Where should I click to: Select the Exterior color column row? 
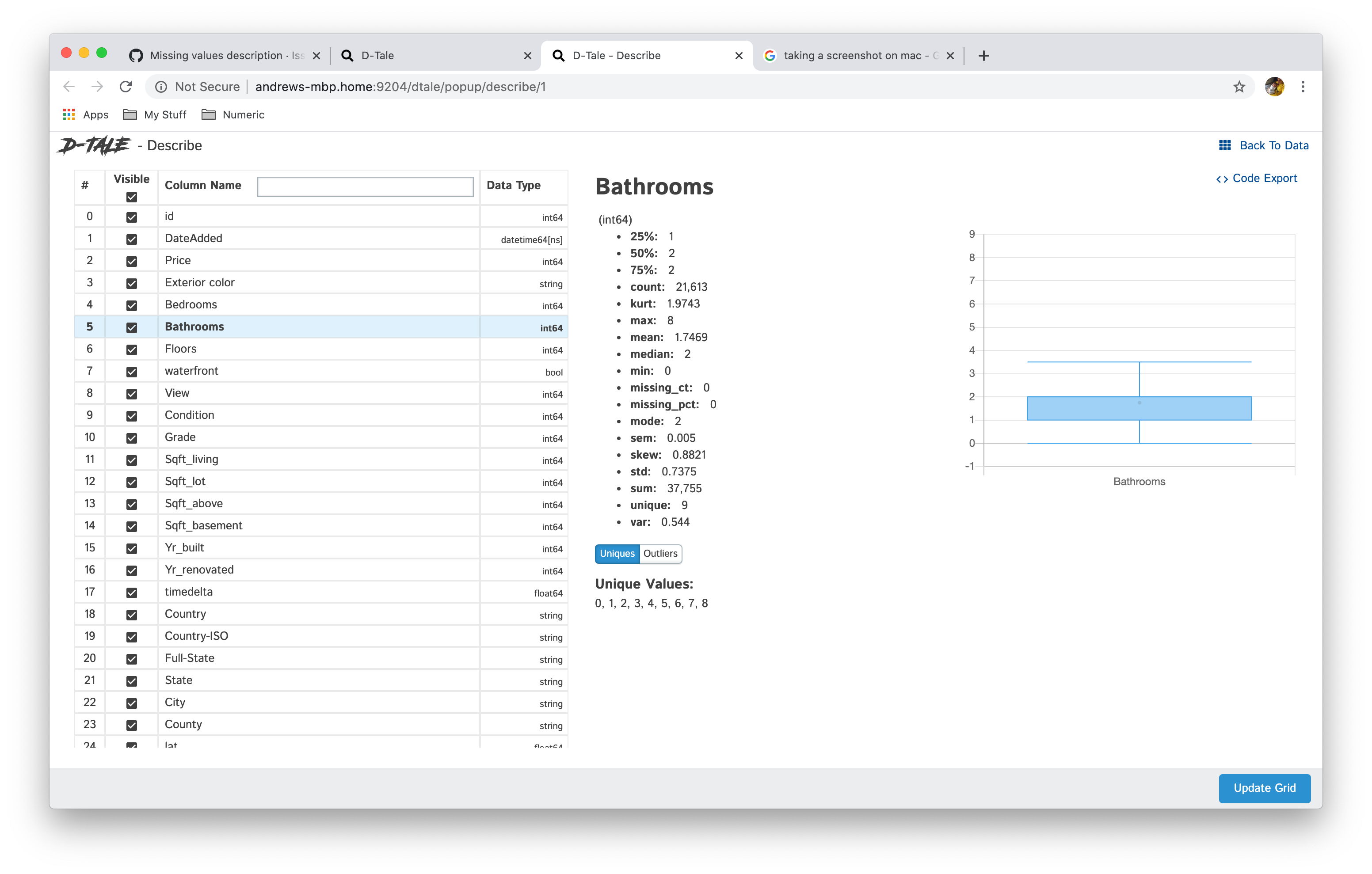click(x=321, y=283)
